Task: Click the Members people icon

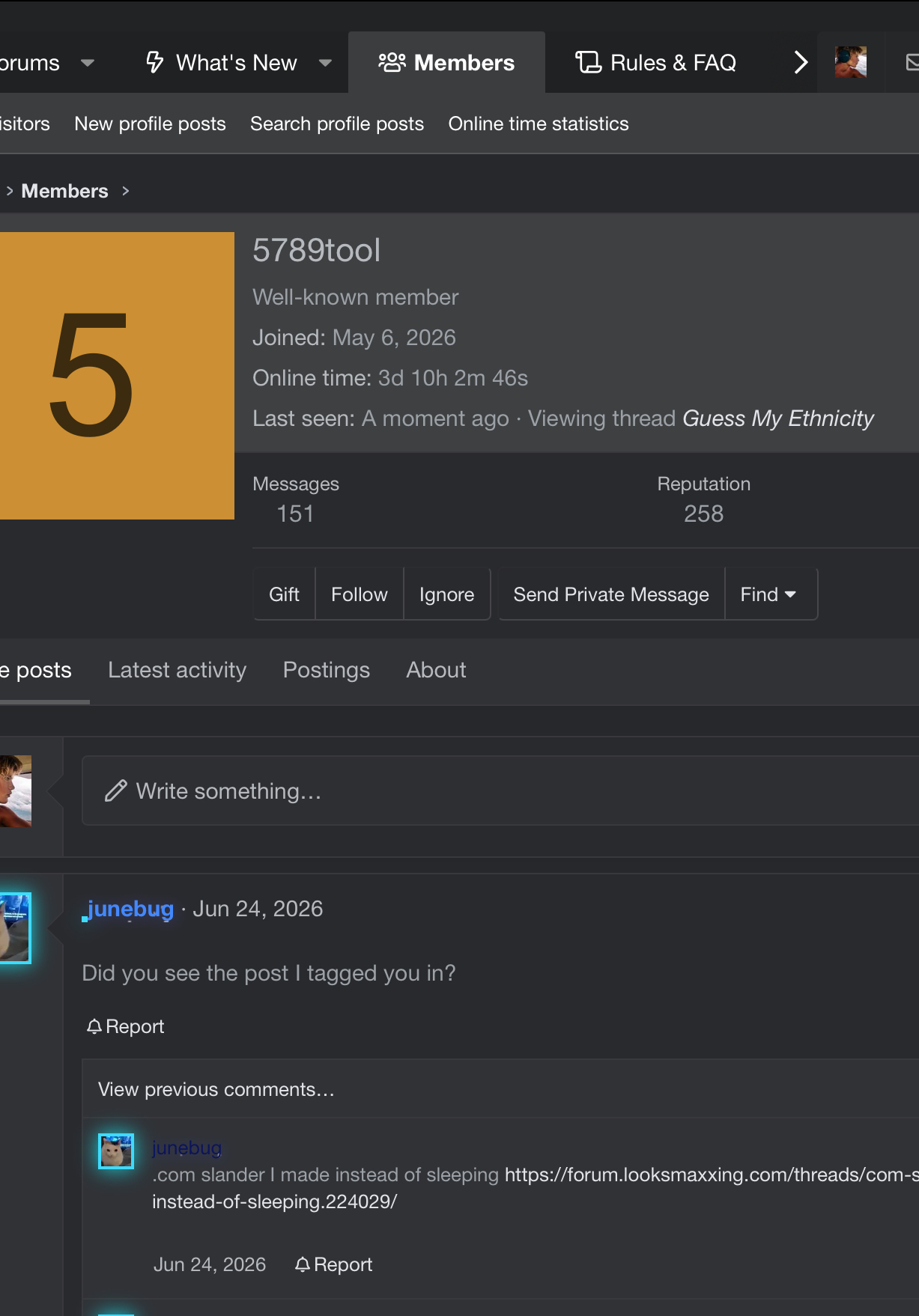Action: [x=392, y=62]
